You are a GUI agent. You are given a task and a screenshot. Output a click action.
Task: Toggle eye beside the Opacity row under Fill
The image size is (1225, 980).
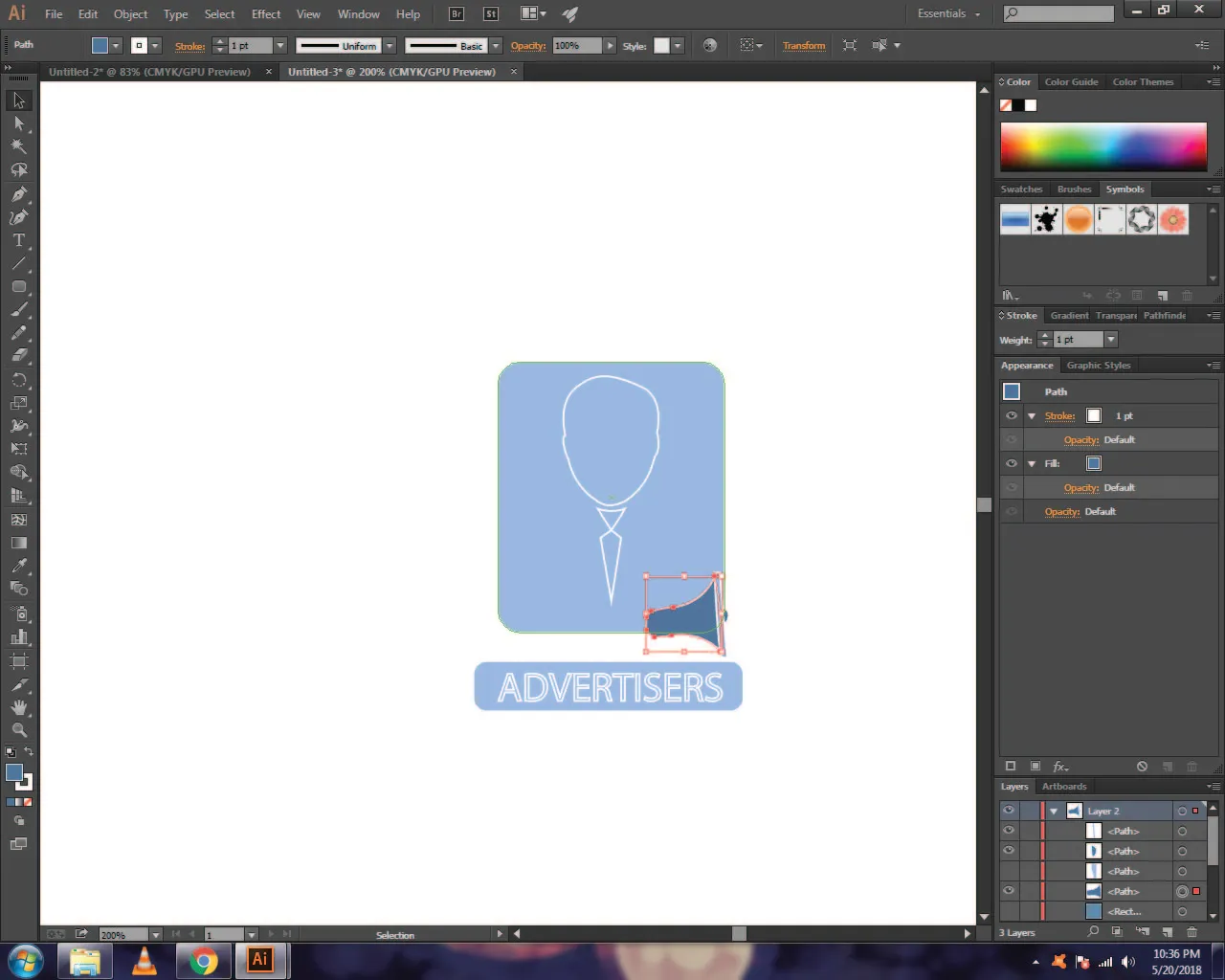[x=1011, y=487]
